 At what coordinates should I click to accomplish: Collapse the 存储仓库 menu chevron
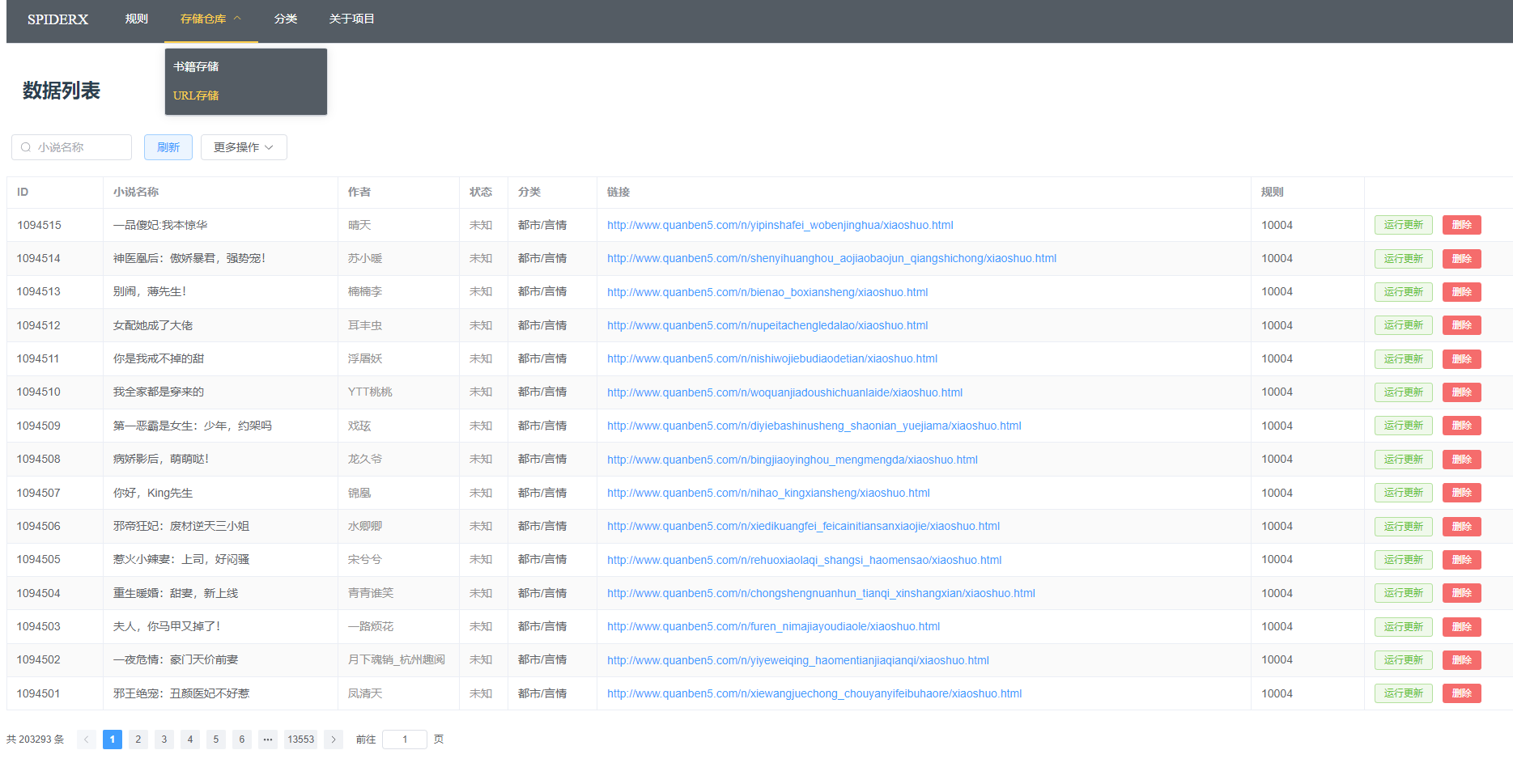(x=237, y=18)
